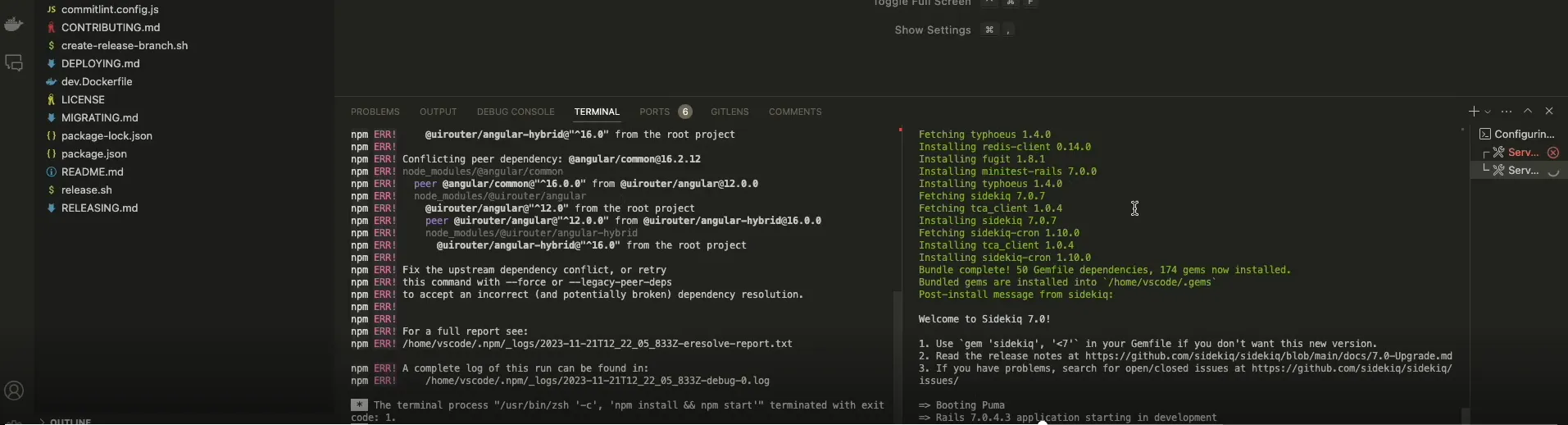
Task: Open the GITLENS panel tab
Action: tap(729, 112)
